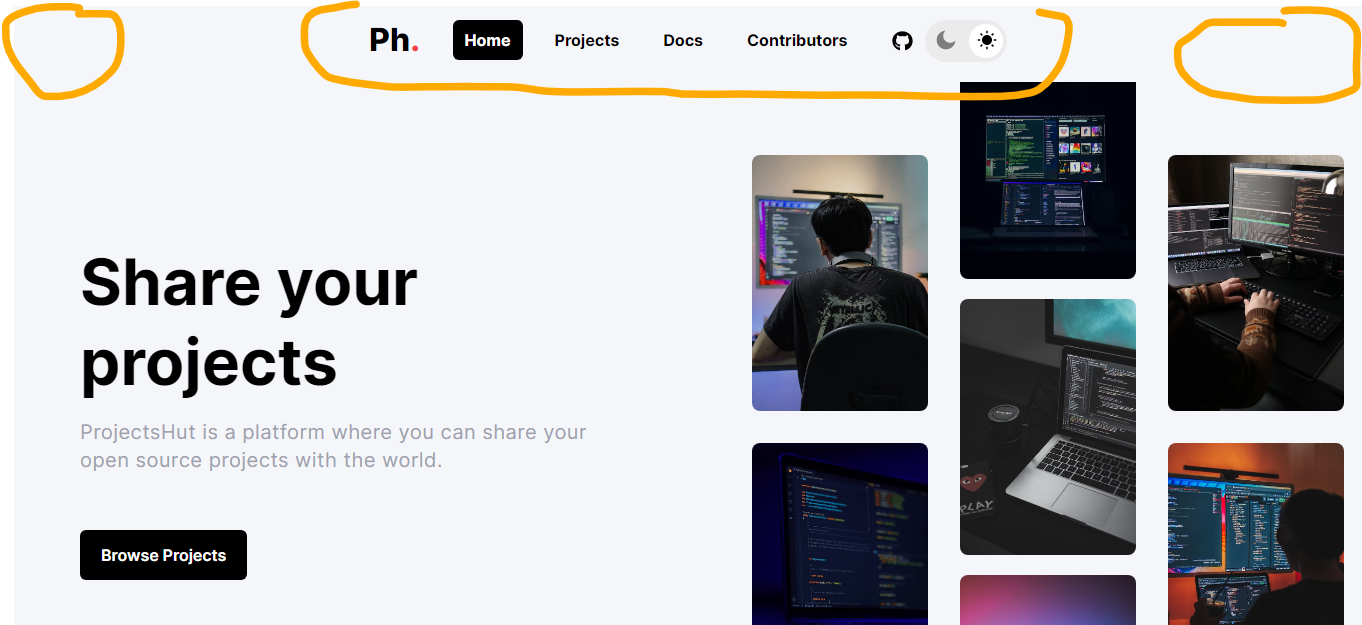
Task: Open the Docs page
Action: coord(682,40)
